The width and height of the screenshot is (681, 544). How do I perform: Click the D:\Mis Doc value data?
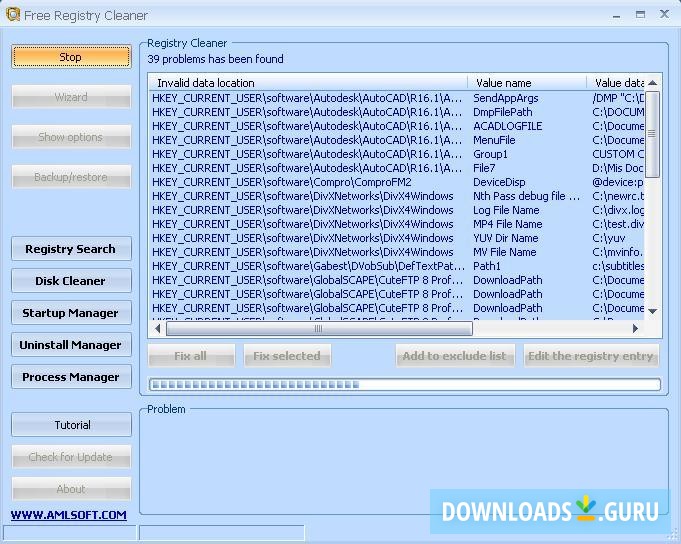point(618,168)
